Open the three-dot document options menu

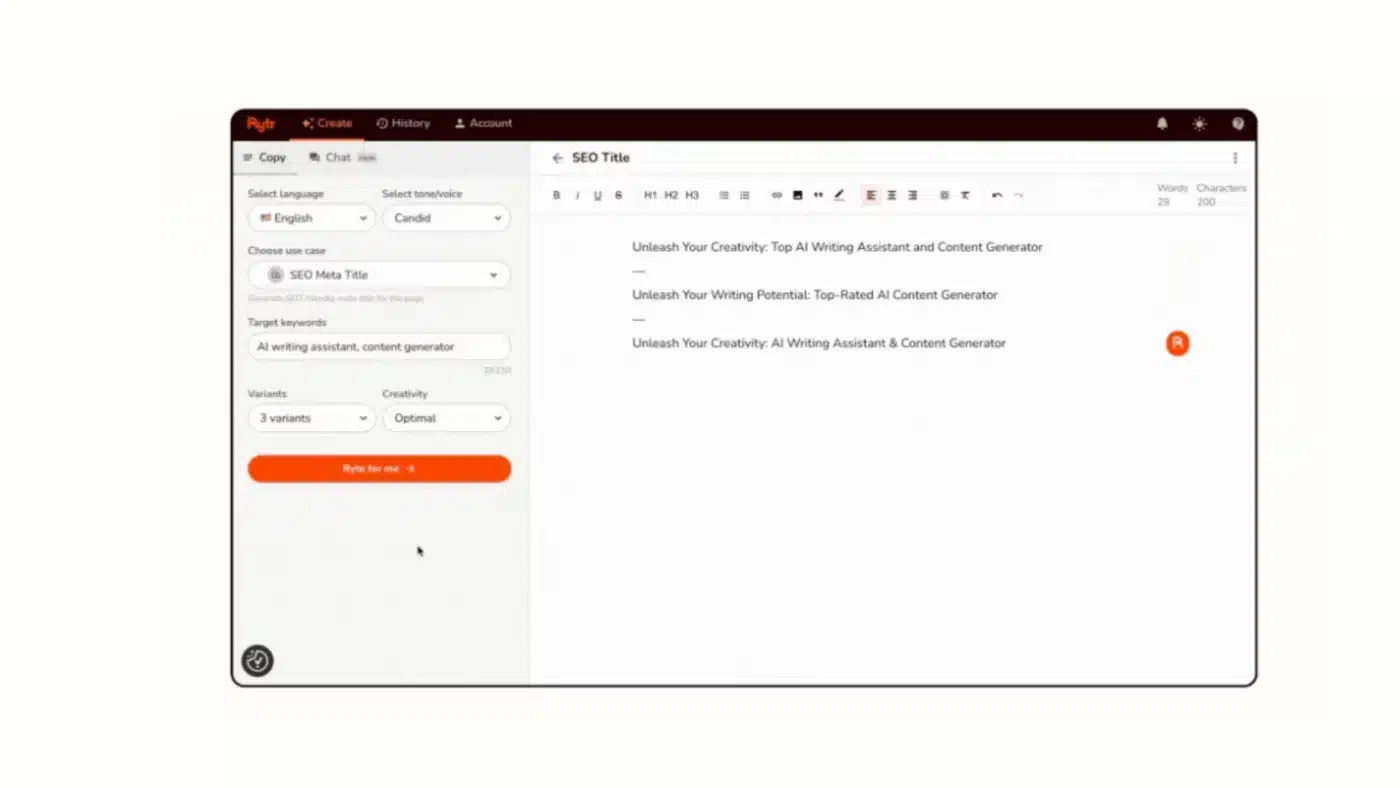pos(1235,158)
